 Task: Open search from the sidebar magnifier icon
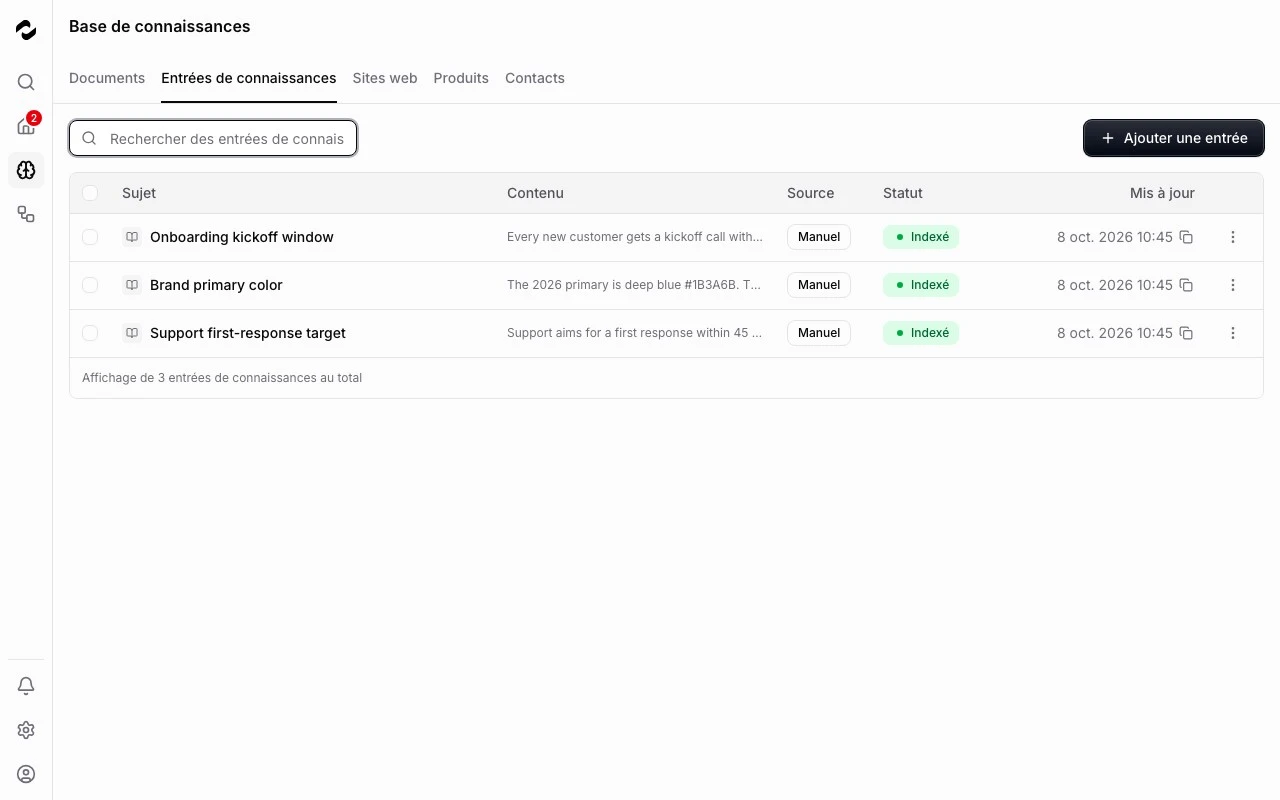[26, 82]
